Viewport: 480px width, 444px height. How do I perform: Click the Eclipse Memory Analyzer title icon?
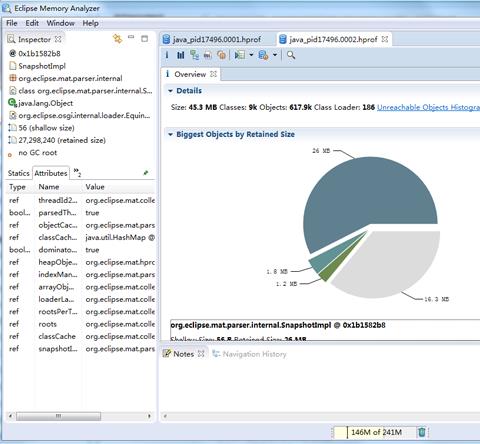pos(7,7)
